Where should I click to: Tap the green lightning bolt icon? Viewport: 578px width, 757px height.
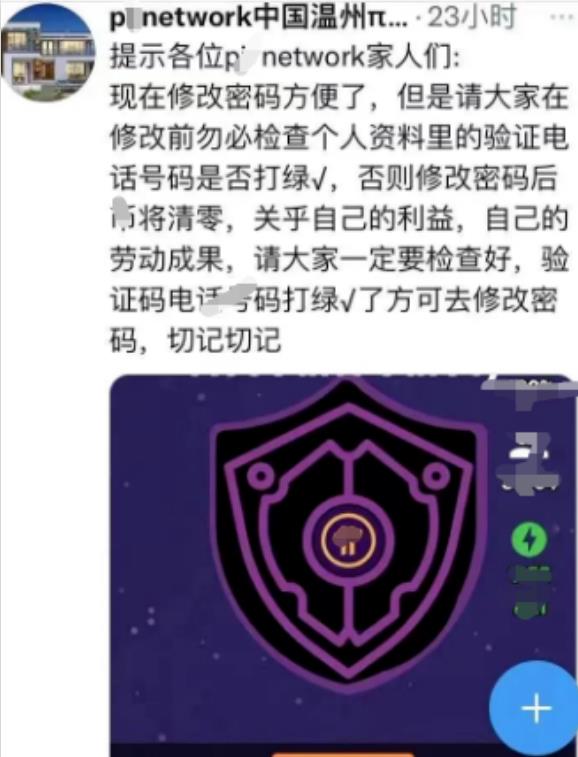point(530,539)
